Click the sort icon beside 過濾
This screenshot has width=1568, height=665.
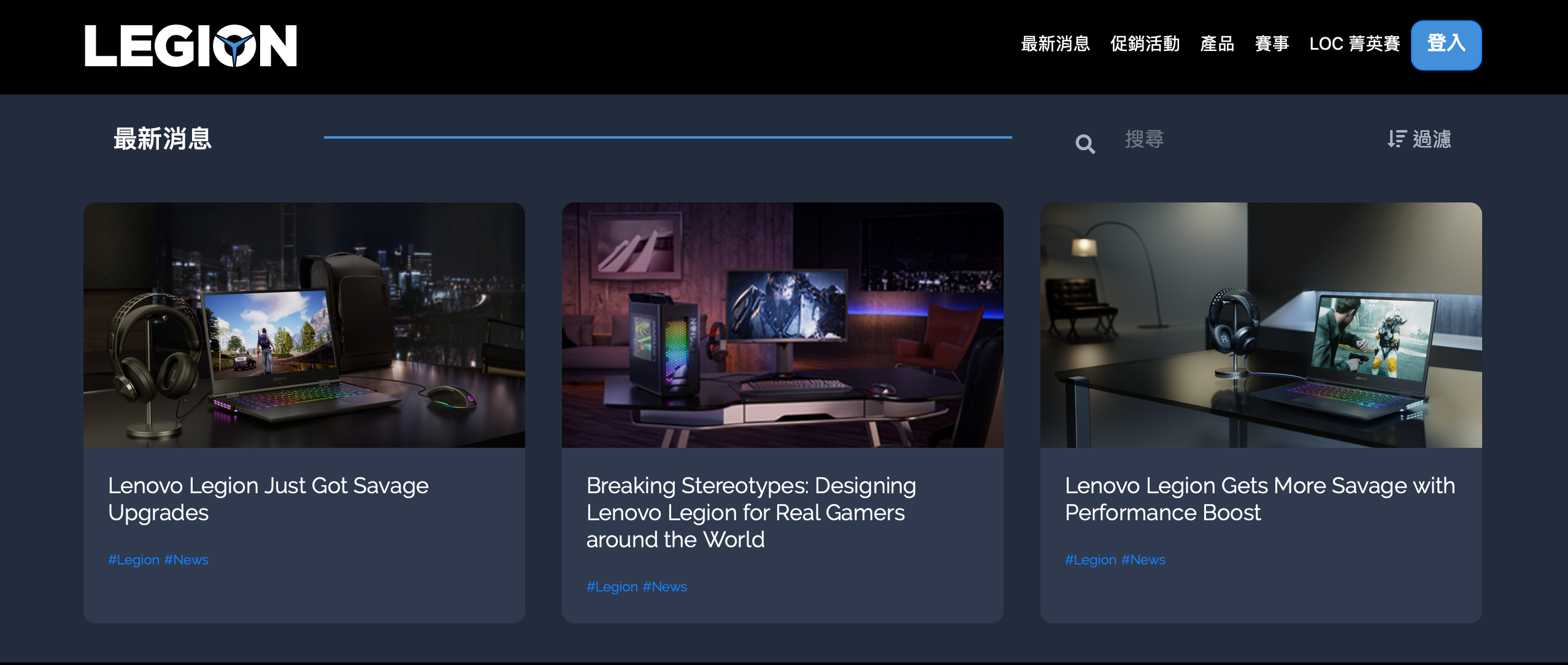pyautogui.click(x=1397, y=139)
